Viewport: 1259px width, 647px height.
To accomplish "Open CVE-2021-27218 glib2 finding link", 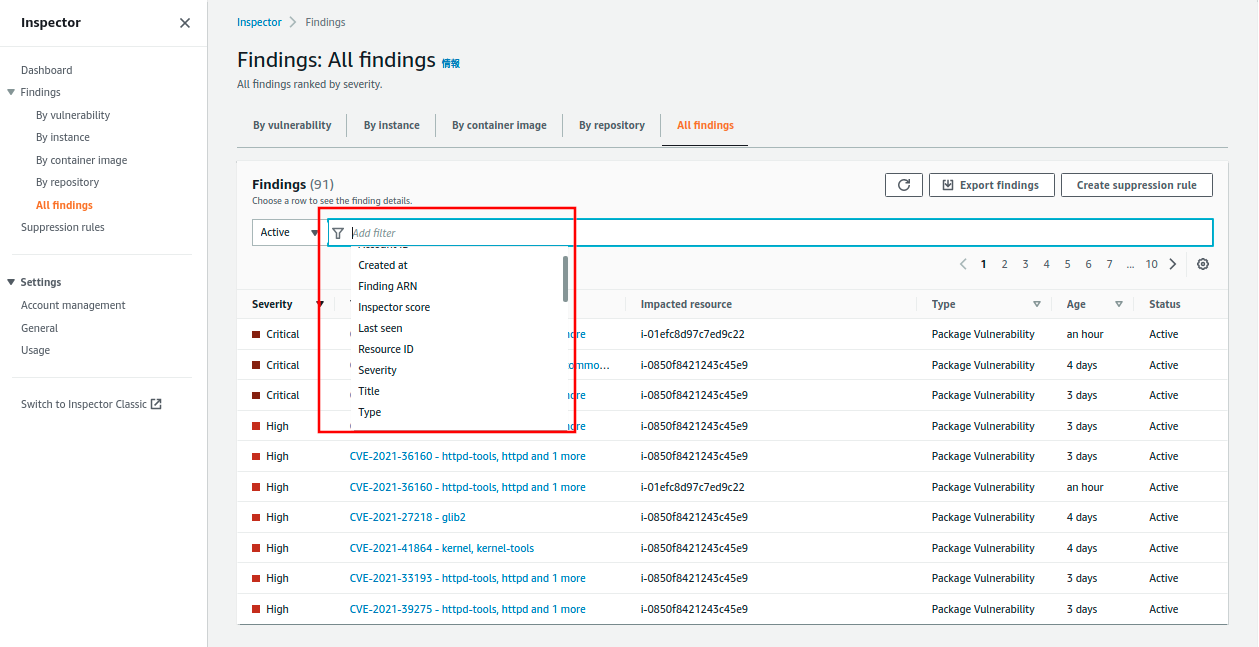I will pyautogui.click(x=407, y=517).
